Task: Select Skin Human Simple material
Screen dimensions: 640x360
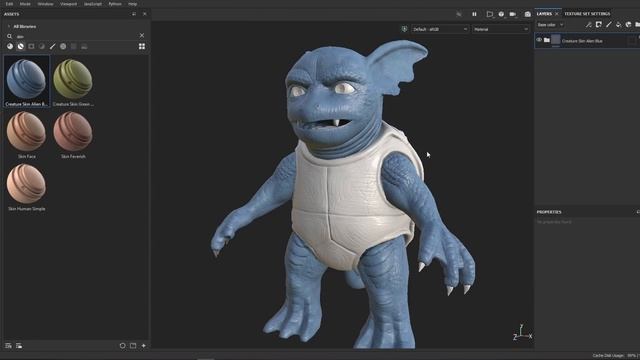Action: (x=27, y=187)
